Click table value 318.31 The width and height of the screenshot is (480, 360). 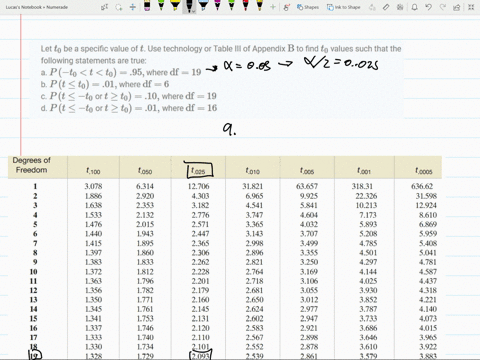362,186
